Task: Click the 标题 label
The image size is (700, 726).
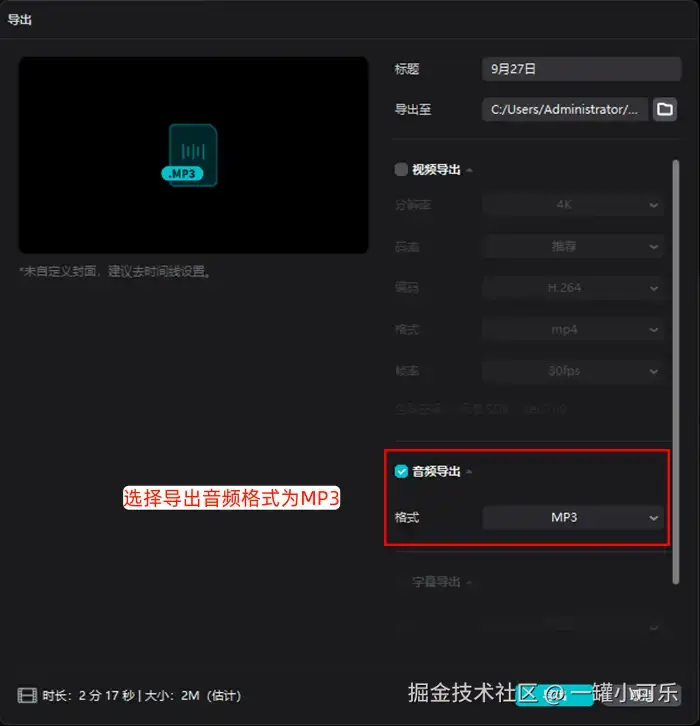Action: (407, 69)
